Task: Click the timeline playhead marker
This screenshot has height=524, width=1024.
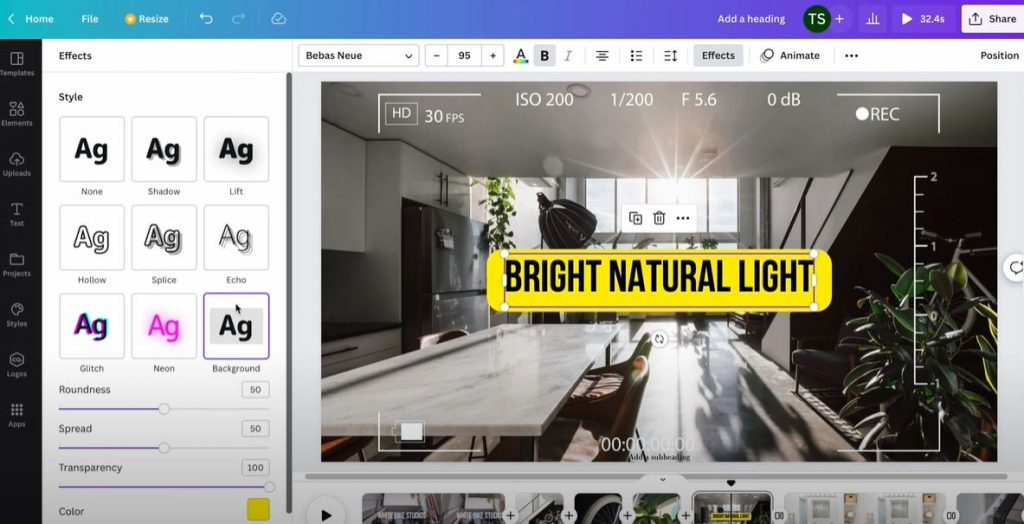Action: tap(731, 483)
